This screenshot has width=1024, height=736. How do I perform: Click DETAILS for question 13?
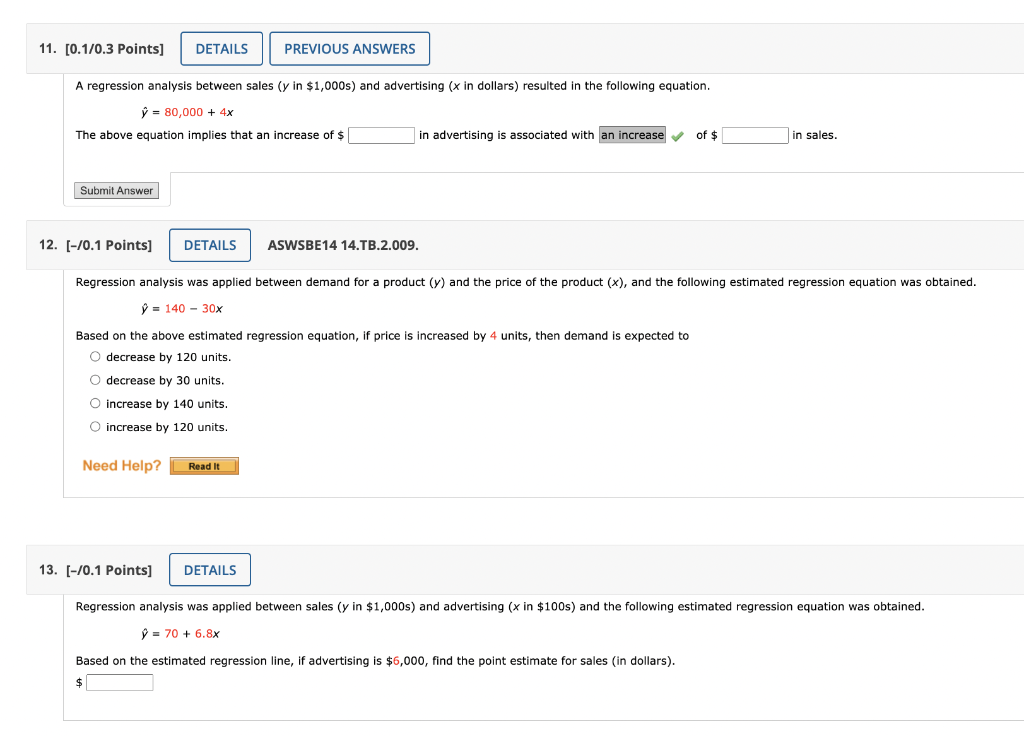pyautogui.click(x=210, y=569)
